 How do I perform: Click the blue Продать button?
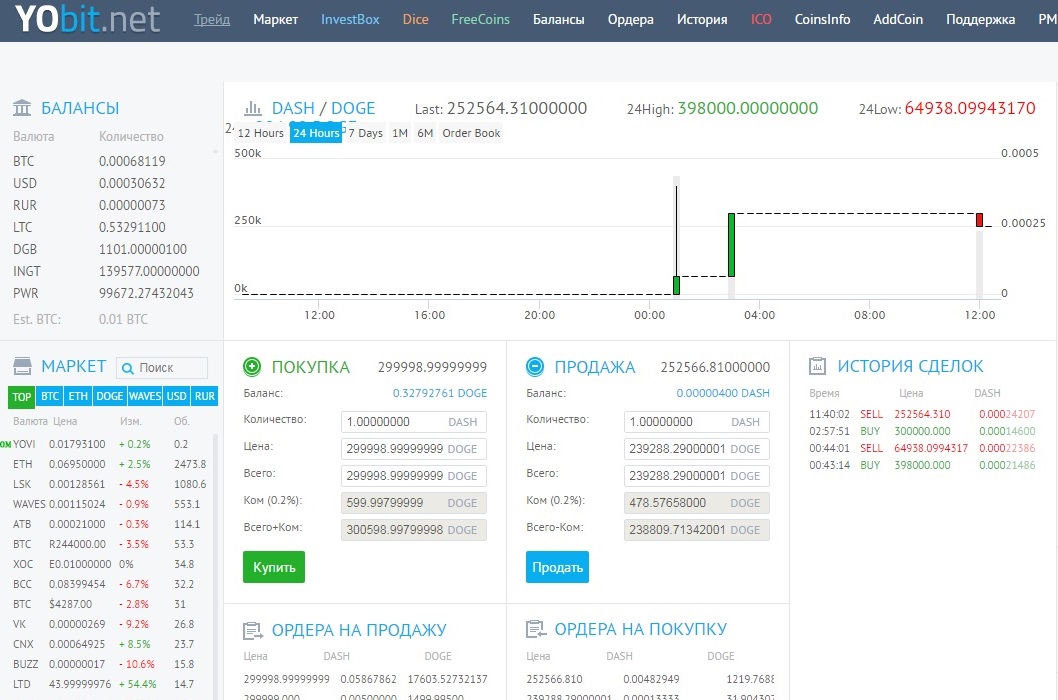557,567
